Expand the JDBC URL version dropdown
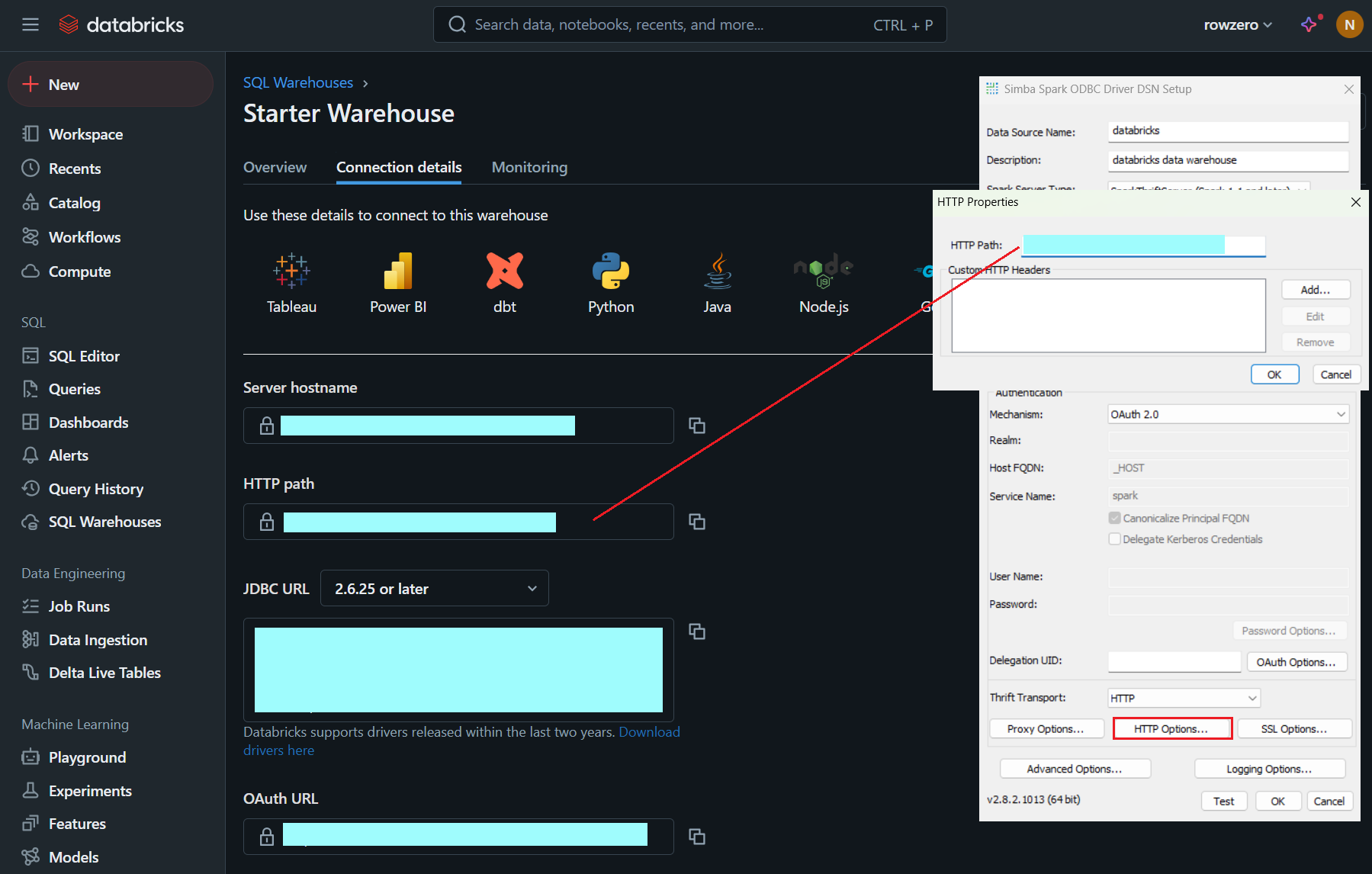Image resolution: width=1372 pixels, height=874 pixels. pyautogui.click(x=435, y=588)
